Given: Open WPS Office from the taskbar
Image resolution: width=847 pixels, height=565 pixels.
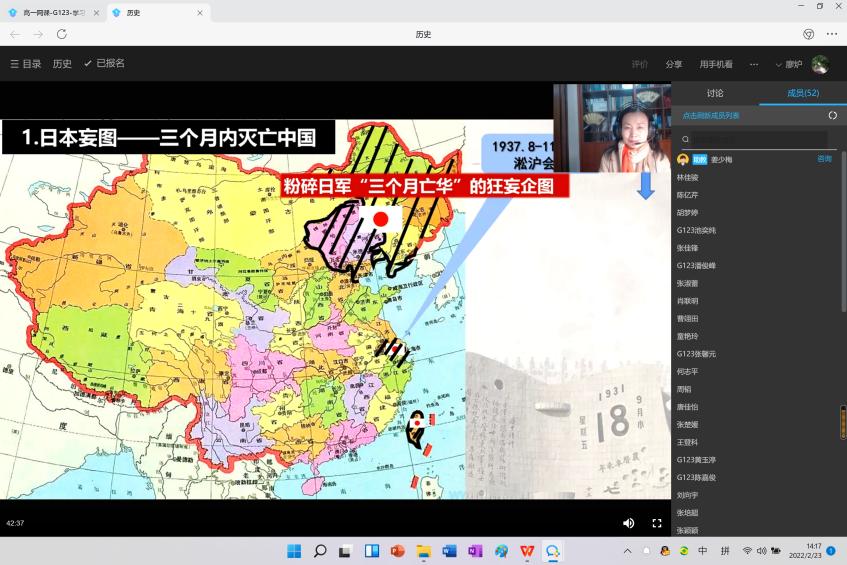Looking at the screenshot, I should [526, 551].
